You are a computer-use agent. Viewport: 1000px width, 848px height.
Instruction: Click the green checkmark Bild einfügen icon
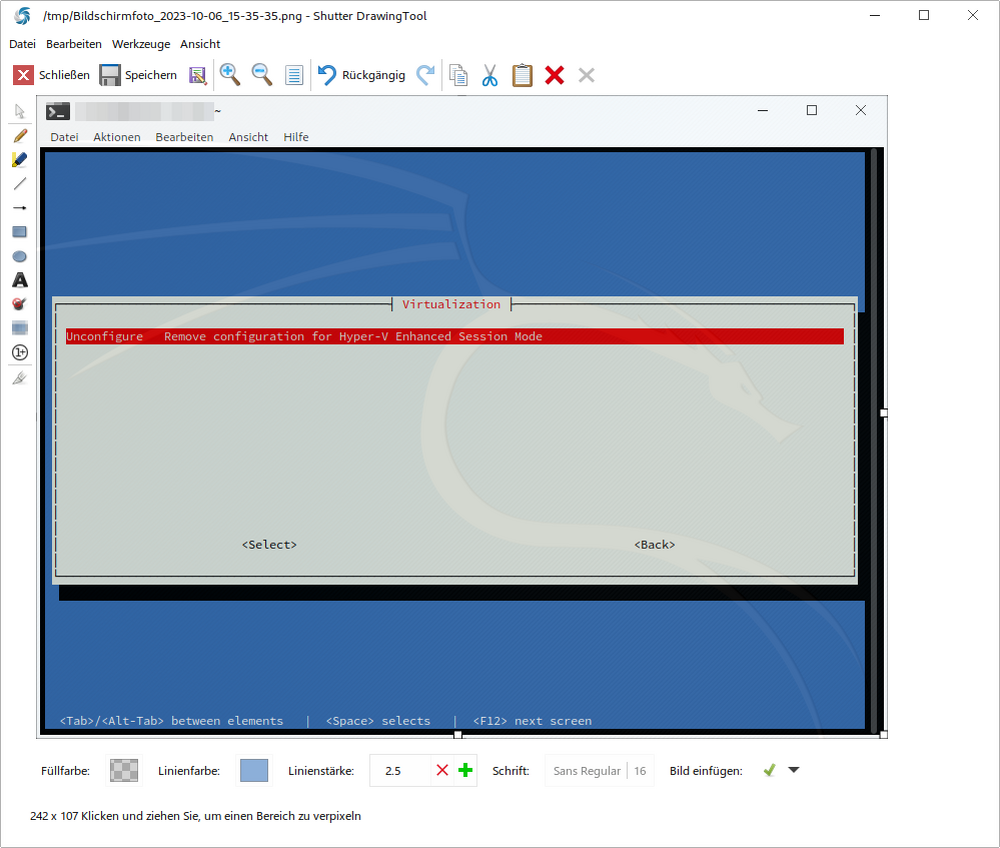(770, 770)
